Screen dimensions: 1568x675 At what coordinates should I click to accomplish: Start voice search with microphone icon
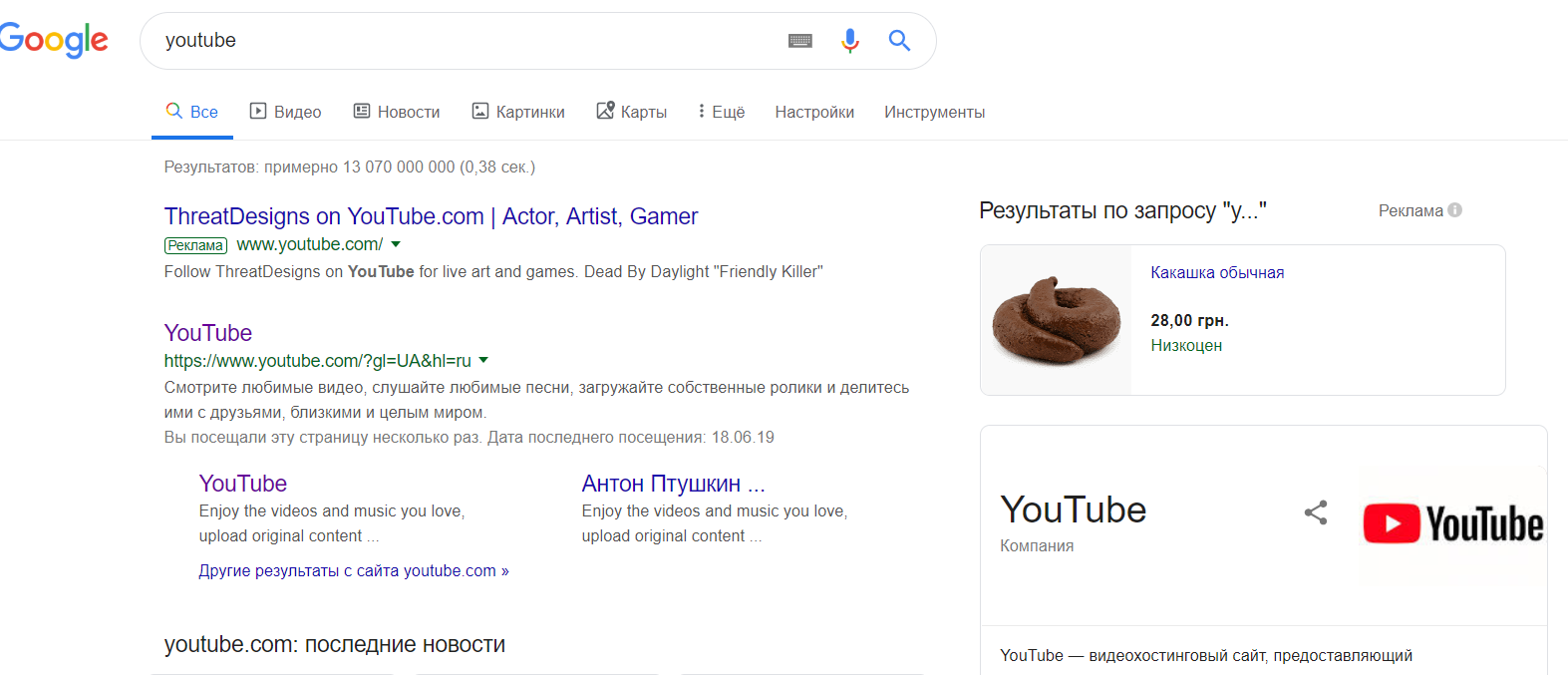tap(850, 41)
